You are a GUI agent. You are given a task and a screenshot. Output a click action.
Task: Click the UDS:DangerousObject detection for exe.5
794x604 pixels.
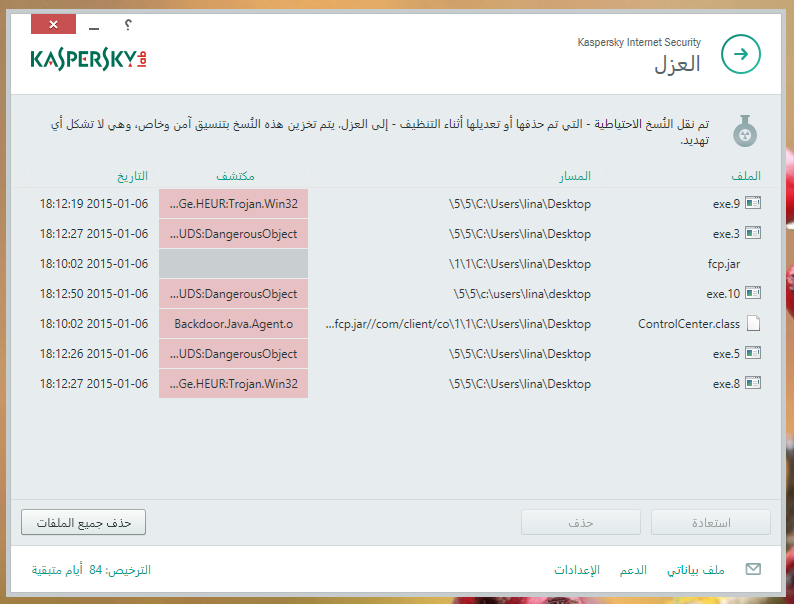233,353
